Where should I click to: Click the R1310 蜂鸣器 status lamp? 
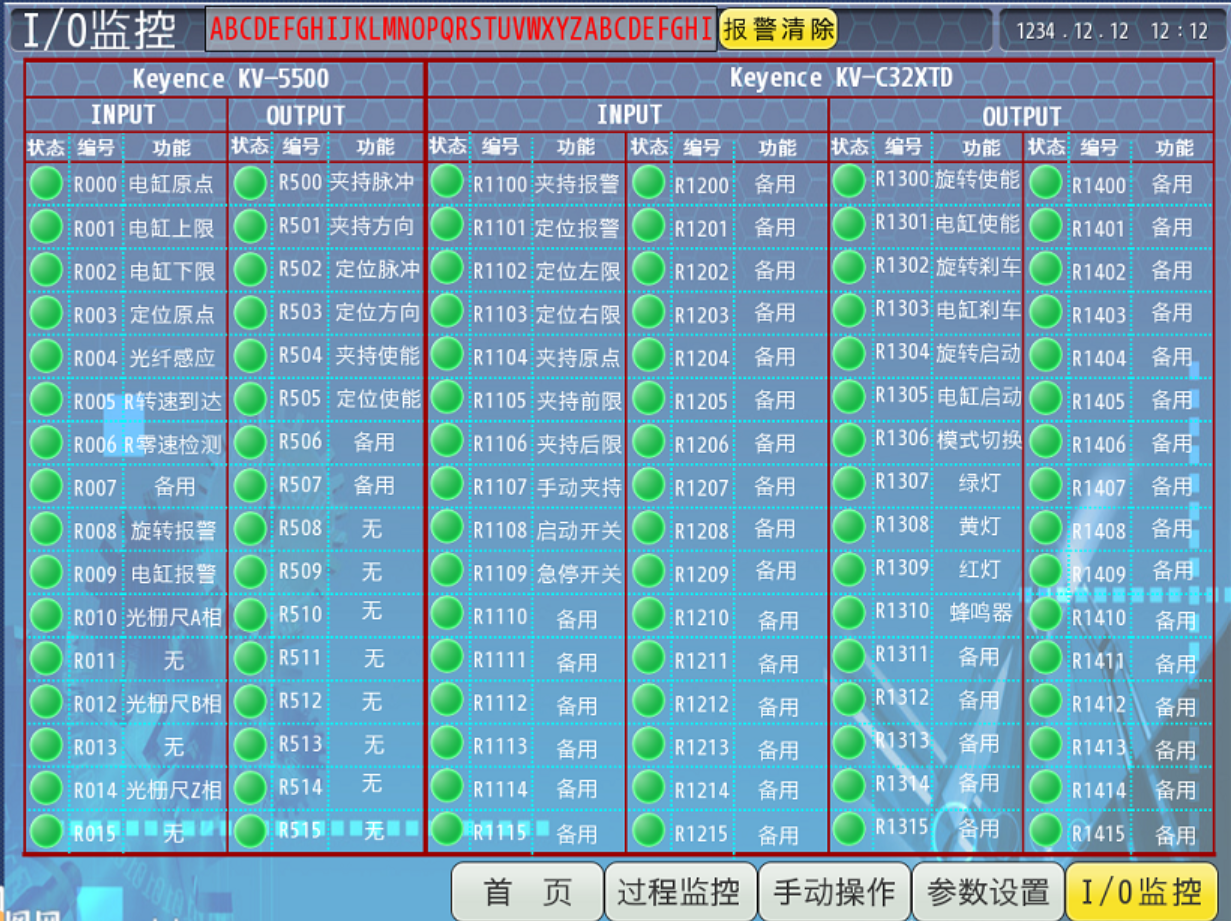[849, 612]
